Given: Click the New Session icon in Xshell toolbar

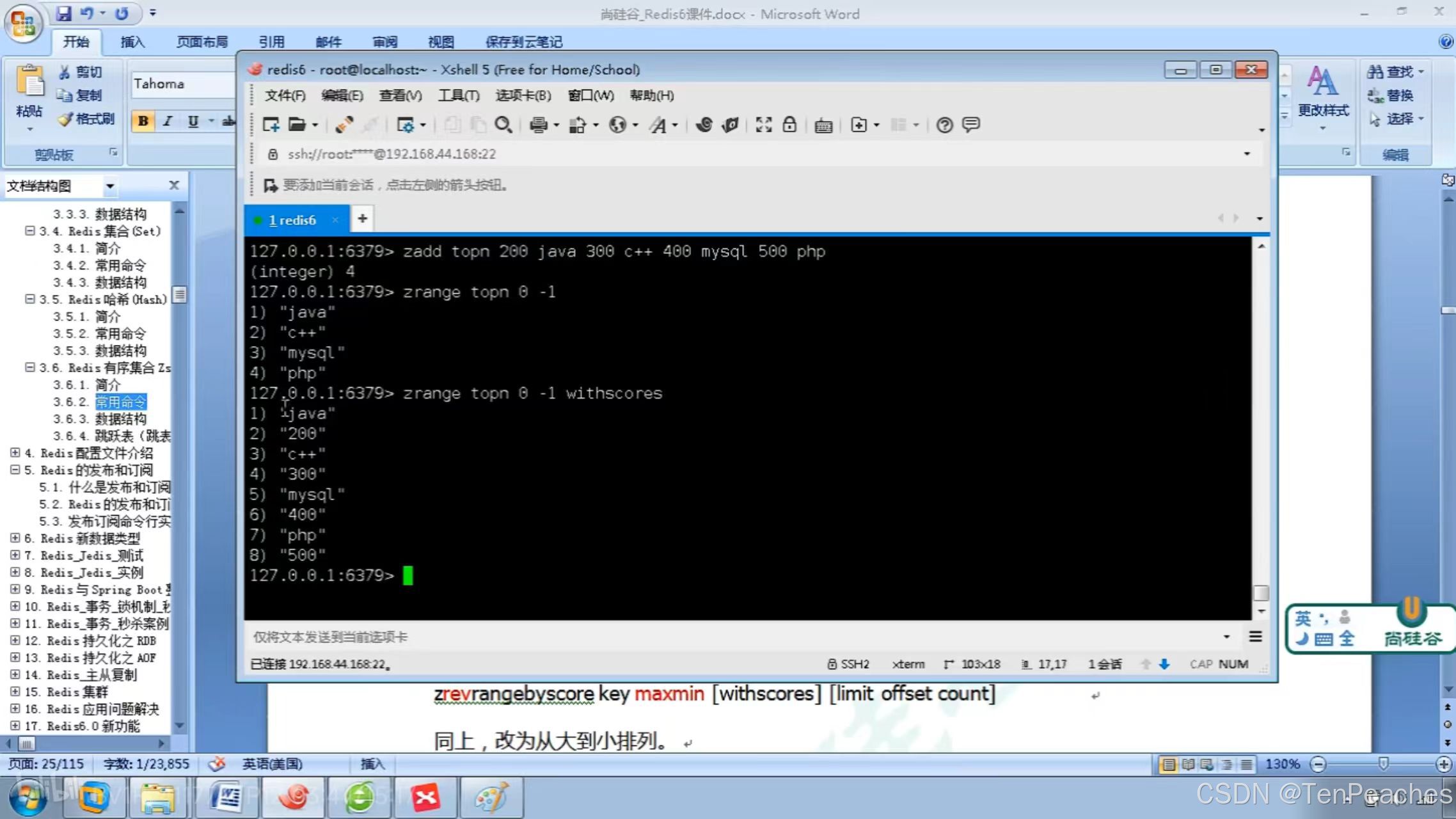Looking at the screenshot, I should coord(271,125).
